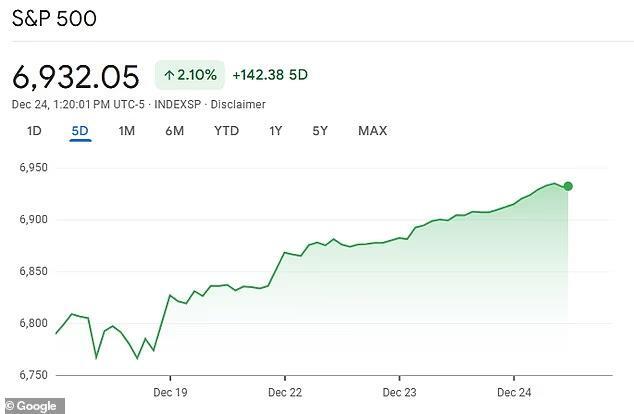Show the 5Y chart range
634x414 pixels.
click(320, 131)
